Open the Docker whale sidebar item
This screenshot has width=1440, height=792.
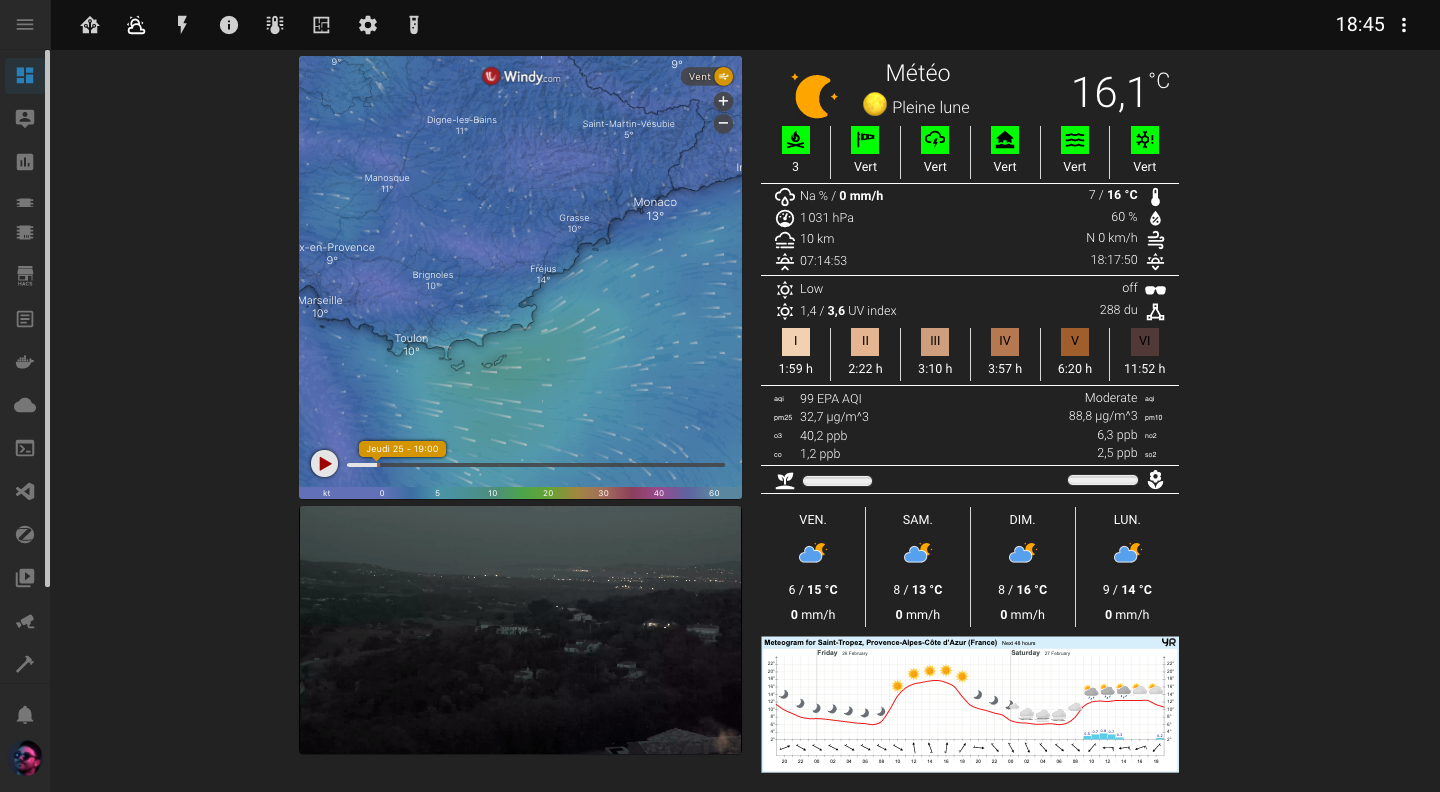coord(25,362)
